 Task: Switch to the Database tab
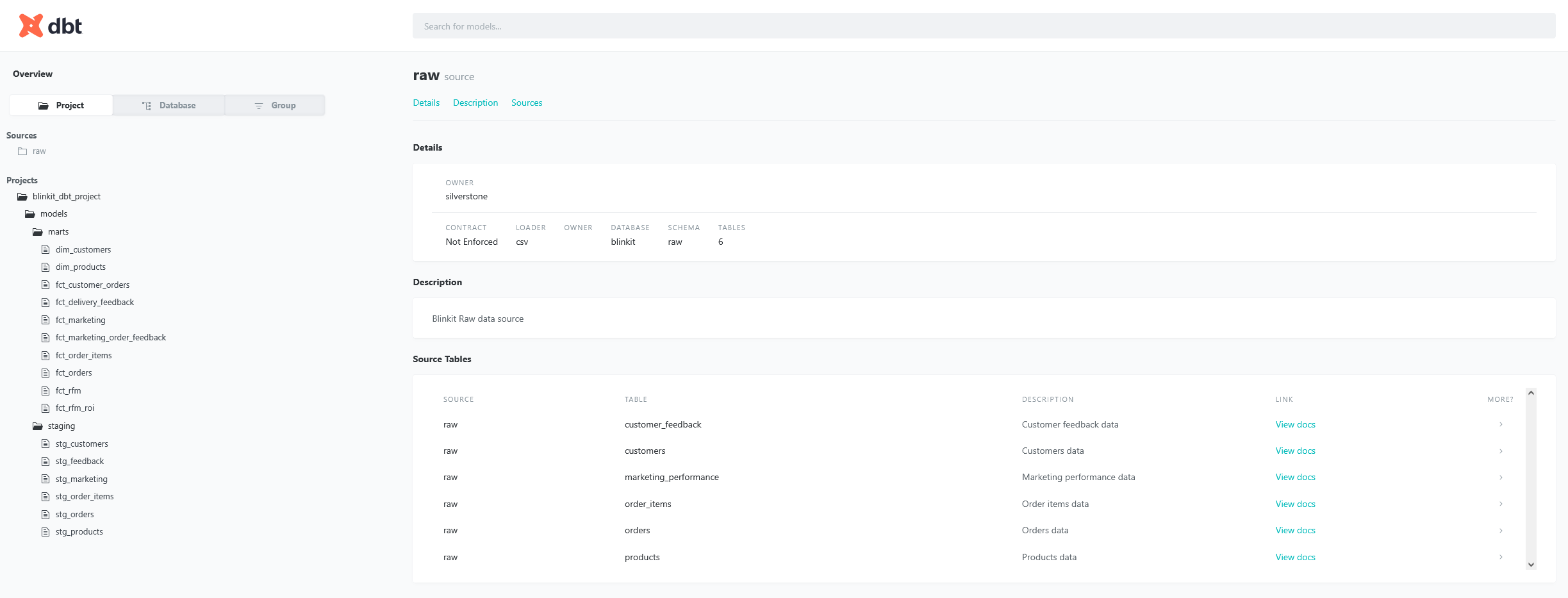tap(169, 105)
